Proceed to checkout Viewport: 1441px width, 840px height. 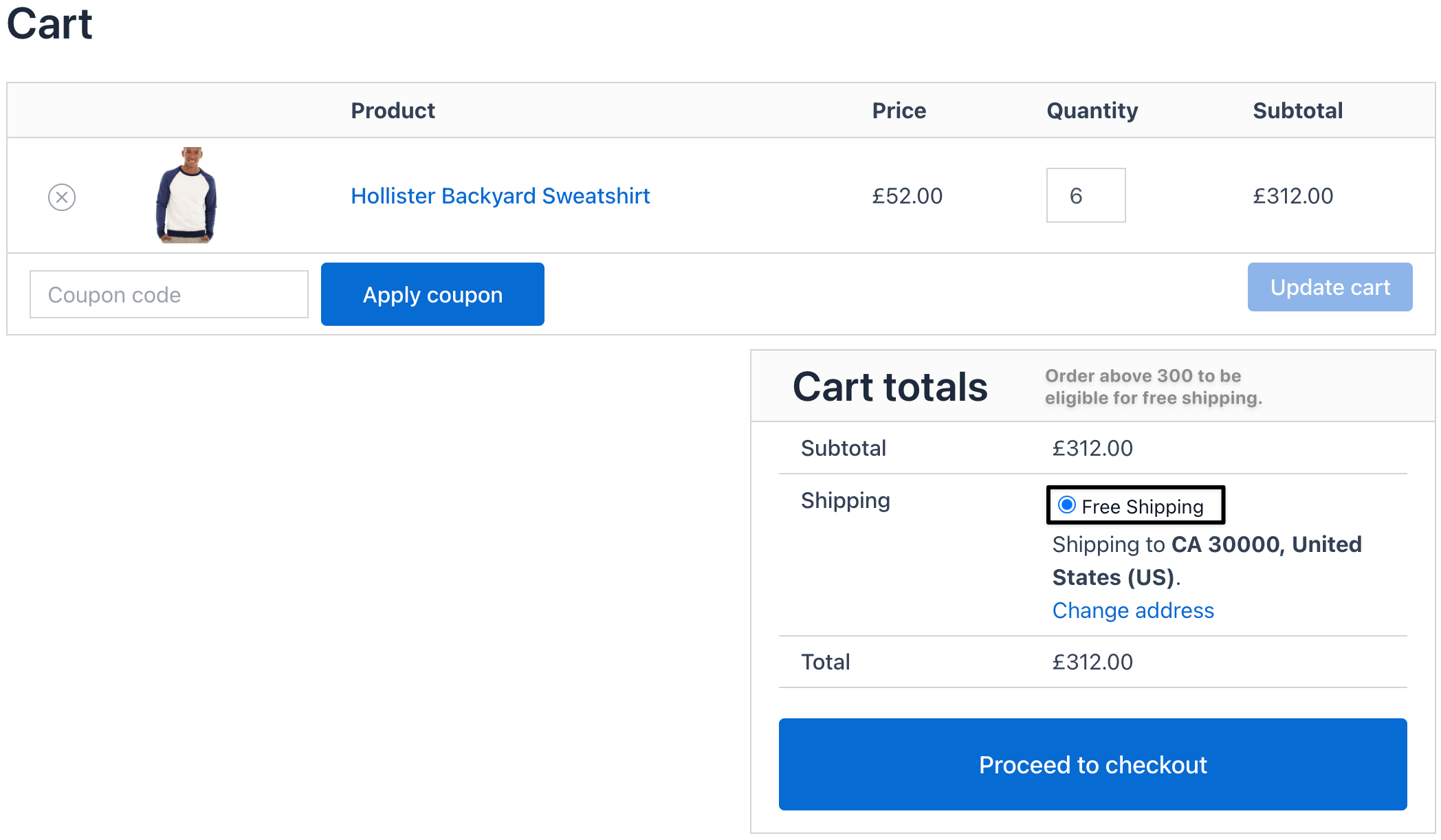(1092, 764)
